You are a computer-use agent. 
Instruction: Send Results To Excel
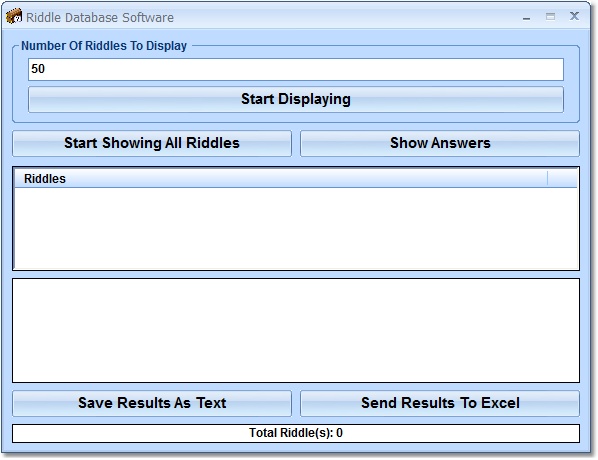[440, 403]
